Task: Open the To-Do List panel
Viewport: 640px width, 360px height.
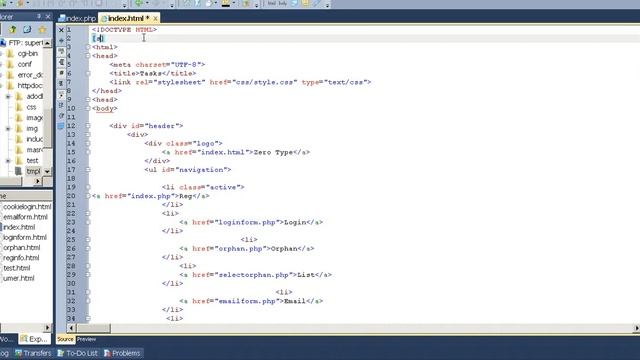Action: [x=78, y=353]
